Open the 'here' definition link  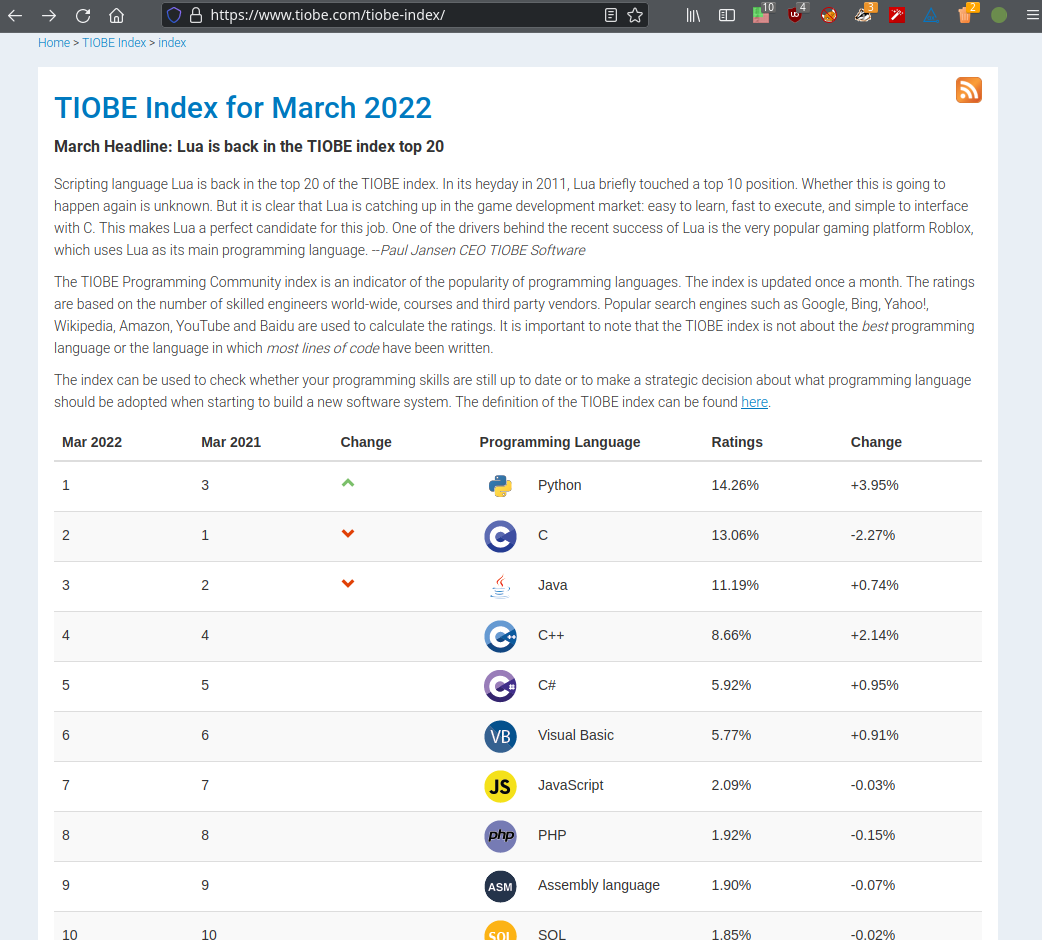click(754, 402)
